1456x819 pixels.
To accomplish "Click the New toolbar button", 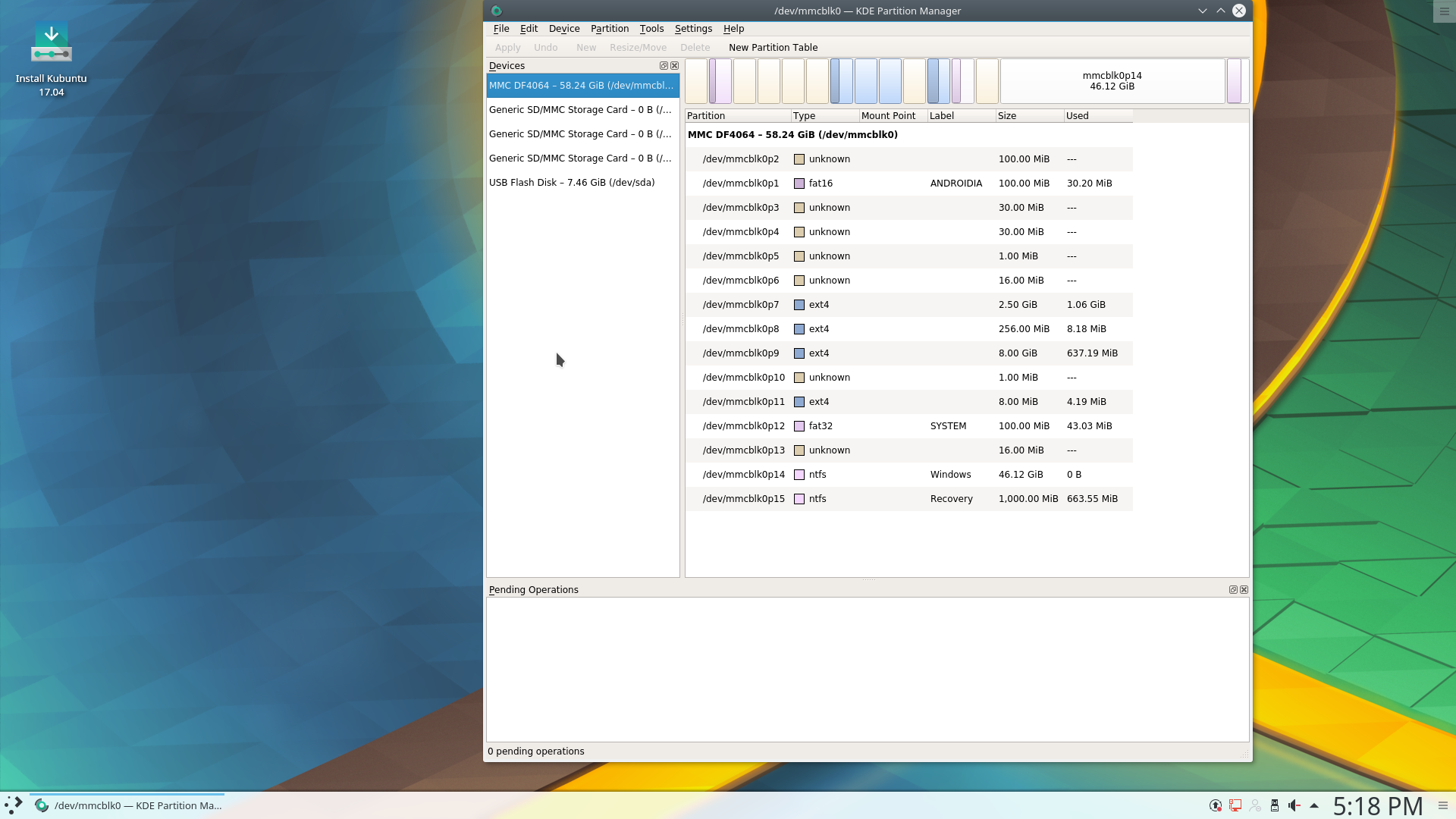I will click(585, 48).
